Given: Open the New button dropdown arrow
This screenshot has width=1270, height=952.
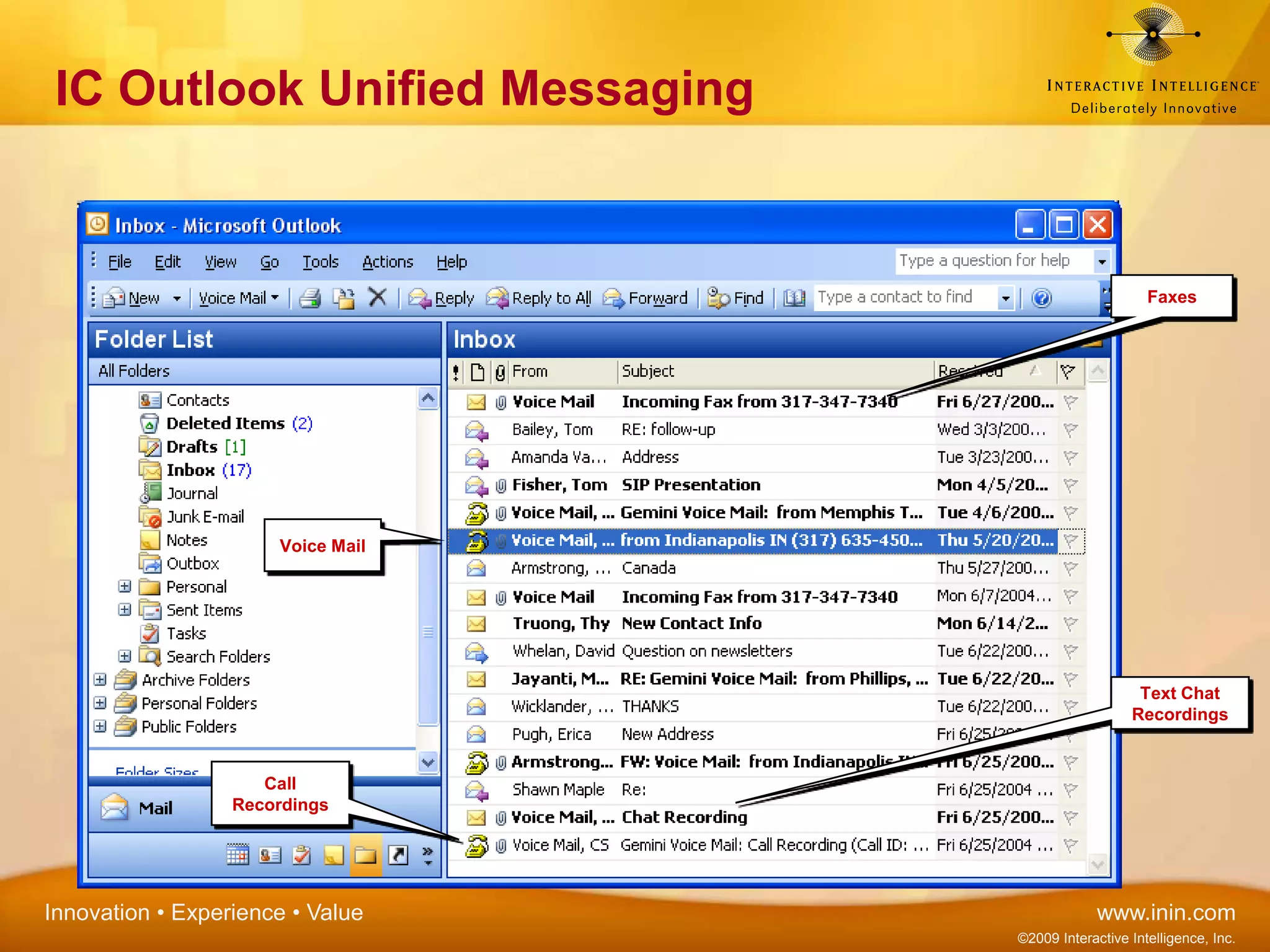Looking at the screenshot, I should tap(177, 299).
